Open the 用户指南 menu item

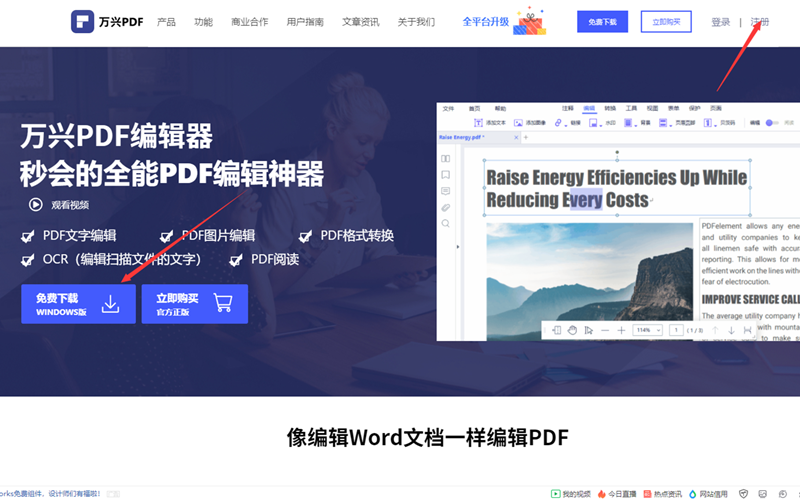click(x=305, y=22)
